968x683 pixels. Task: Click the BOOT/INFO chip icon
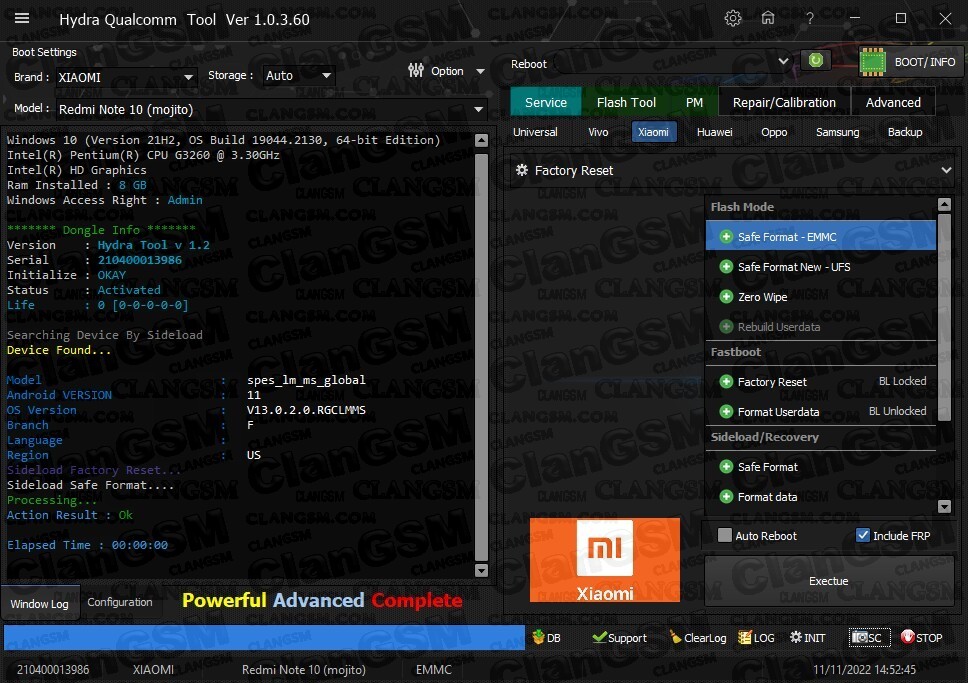(872, 62)
